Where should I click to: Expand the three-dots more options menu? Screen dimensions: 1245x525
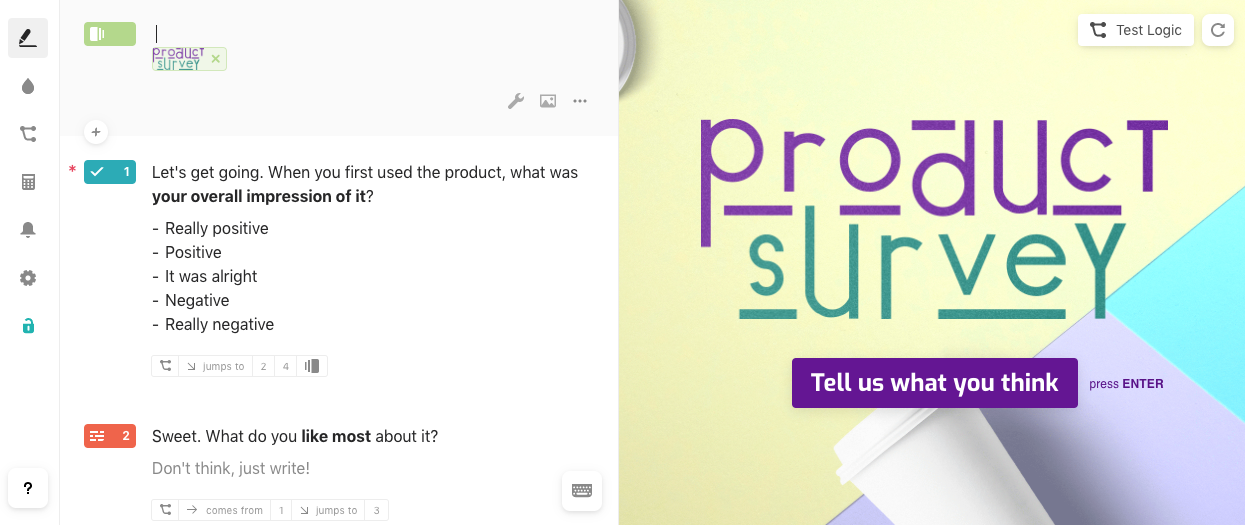point(580,101)
